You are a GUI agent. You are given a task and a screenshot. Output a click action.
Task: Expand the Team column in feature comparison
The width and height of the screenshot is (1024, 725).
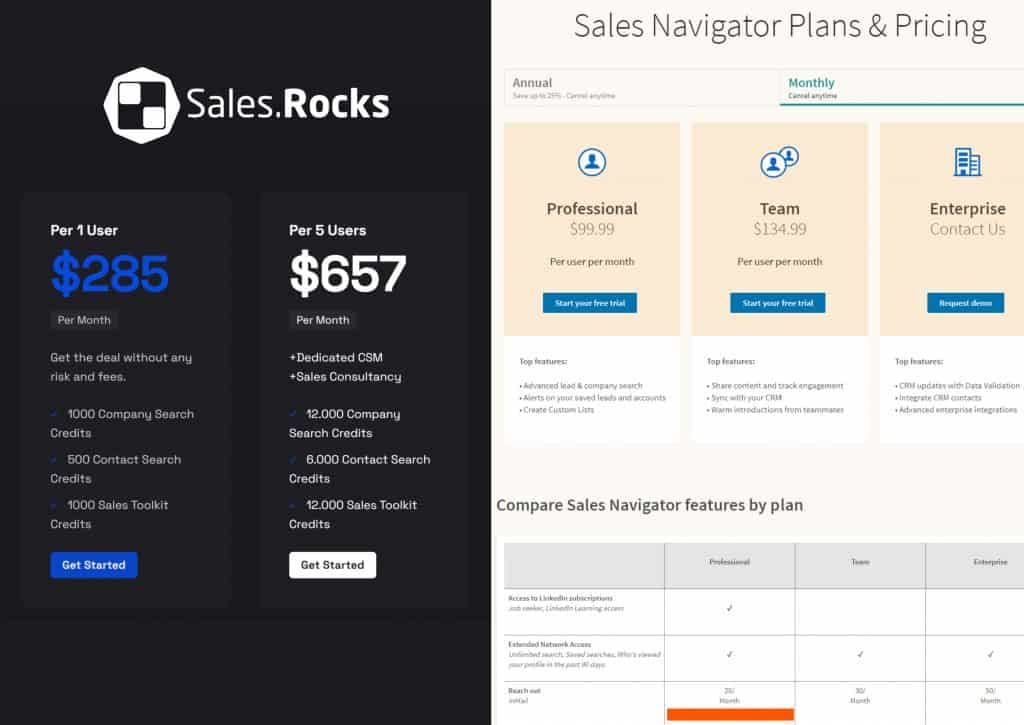861,563
